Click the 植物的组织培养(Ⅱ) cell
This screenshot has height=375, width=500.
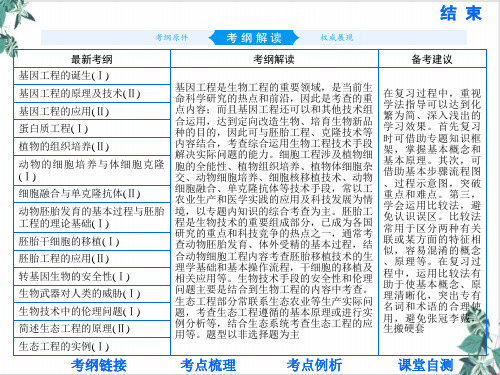[x=92, y=146]
